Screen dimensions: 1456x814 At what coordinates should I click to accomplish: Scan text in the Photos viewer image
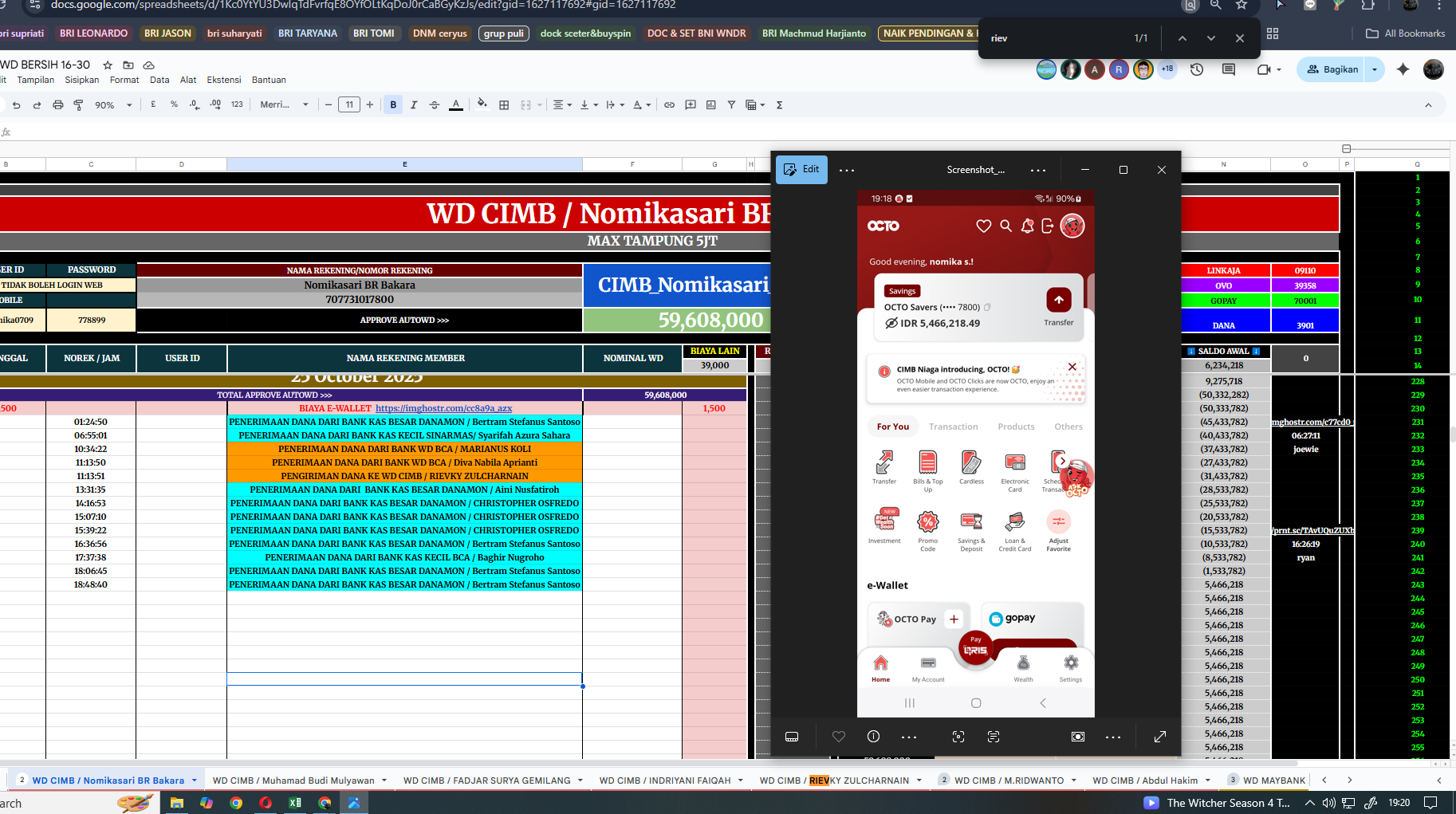(x=994, y=737)
